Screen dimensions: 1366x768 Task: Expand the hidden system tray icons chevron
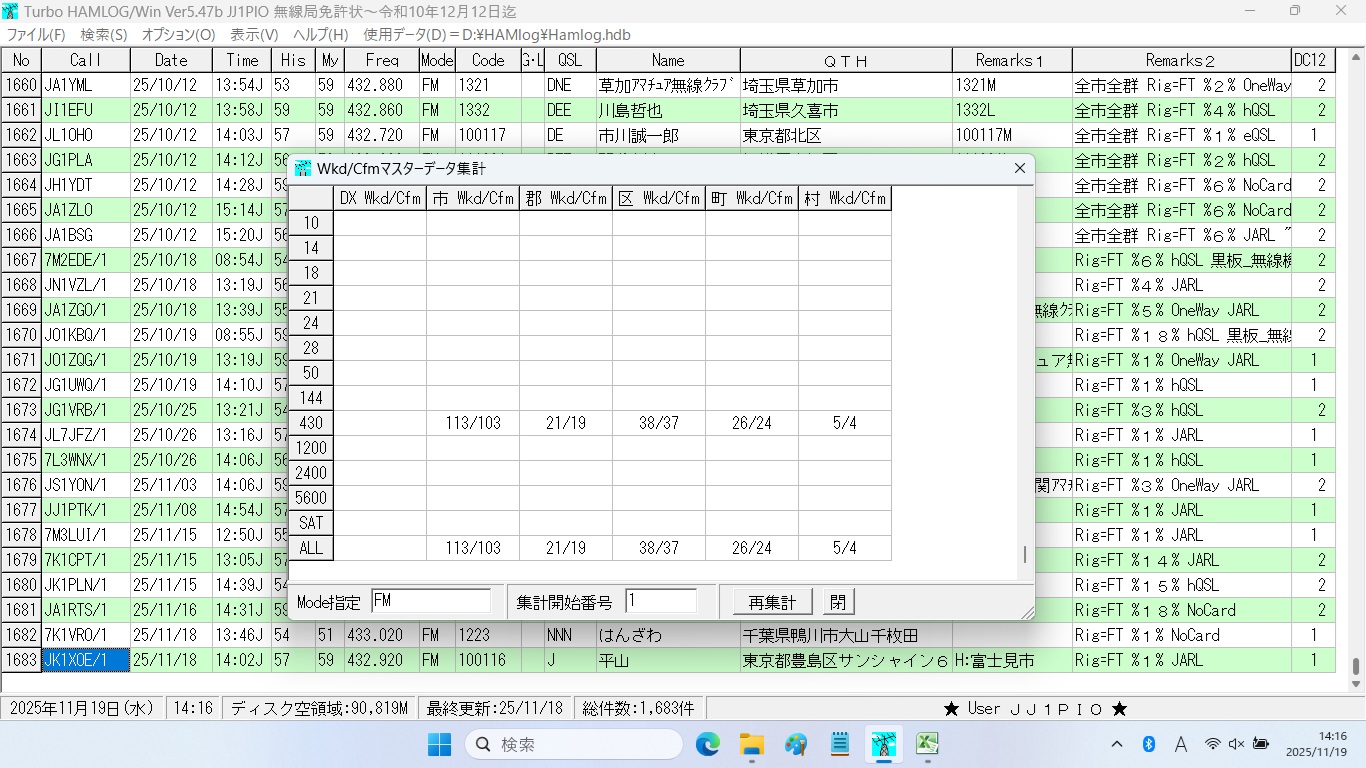[1117, 744]
